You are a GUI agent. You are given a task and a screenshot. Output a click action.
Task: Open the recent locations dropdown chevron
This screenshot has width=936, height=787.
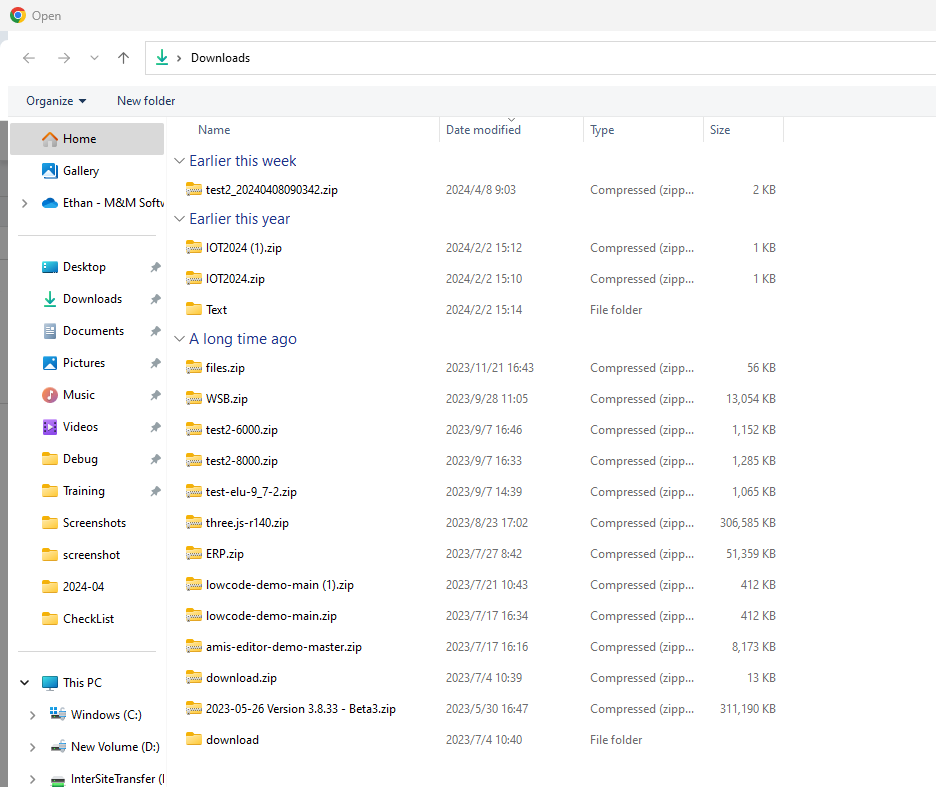point(94,58)
